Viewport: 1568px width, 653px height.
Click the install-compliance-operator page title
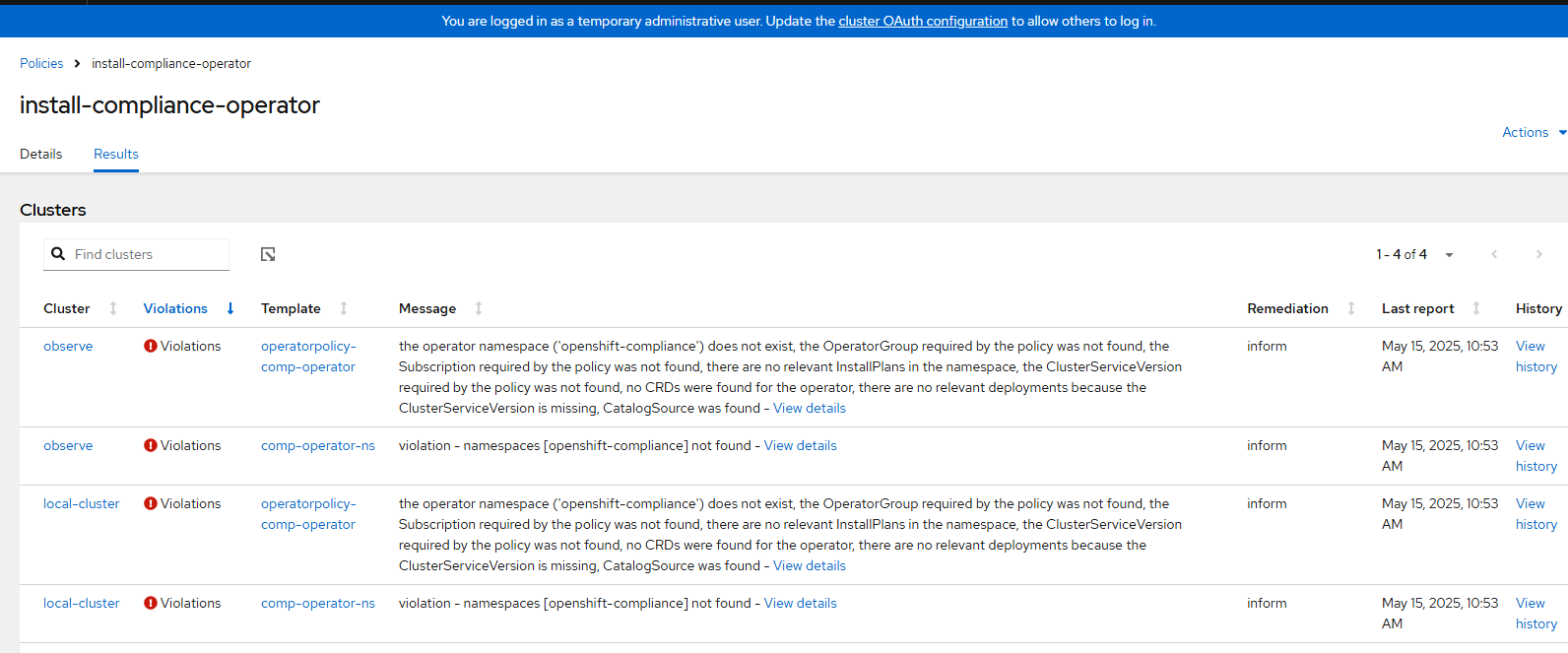click(x=169, y=104)
